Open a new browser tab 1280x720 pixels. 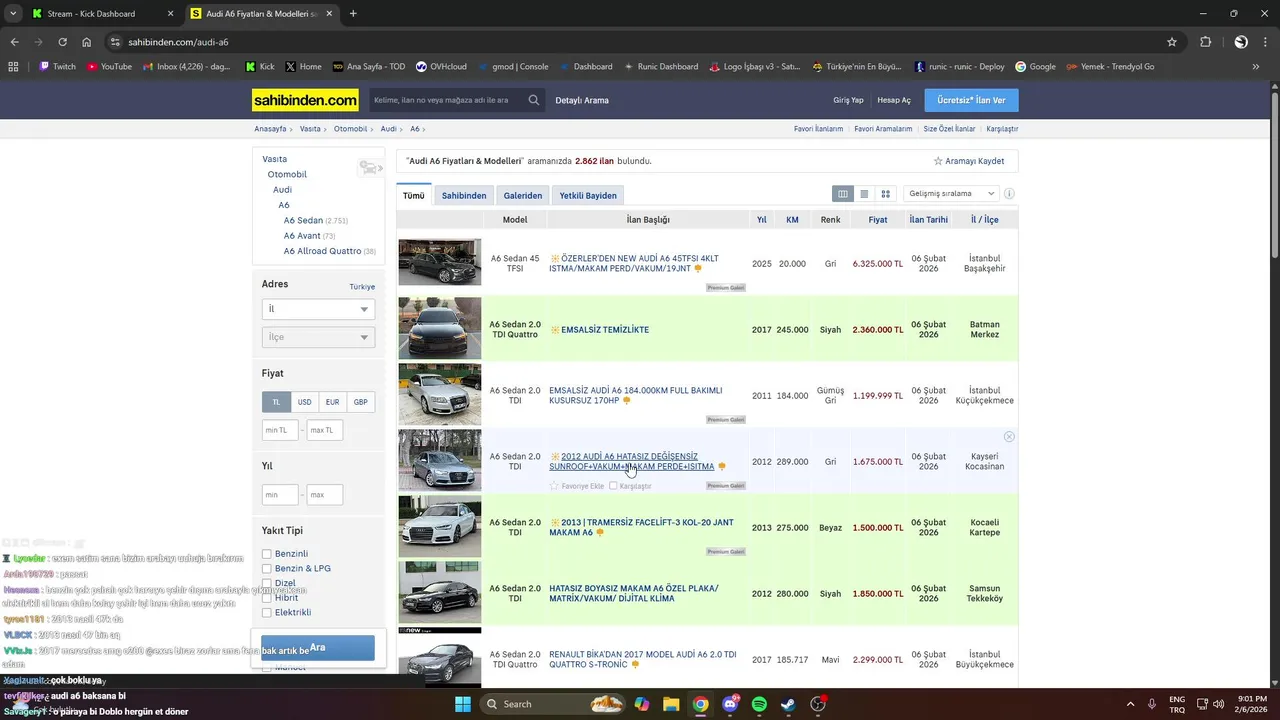click(353, 14)
